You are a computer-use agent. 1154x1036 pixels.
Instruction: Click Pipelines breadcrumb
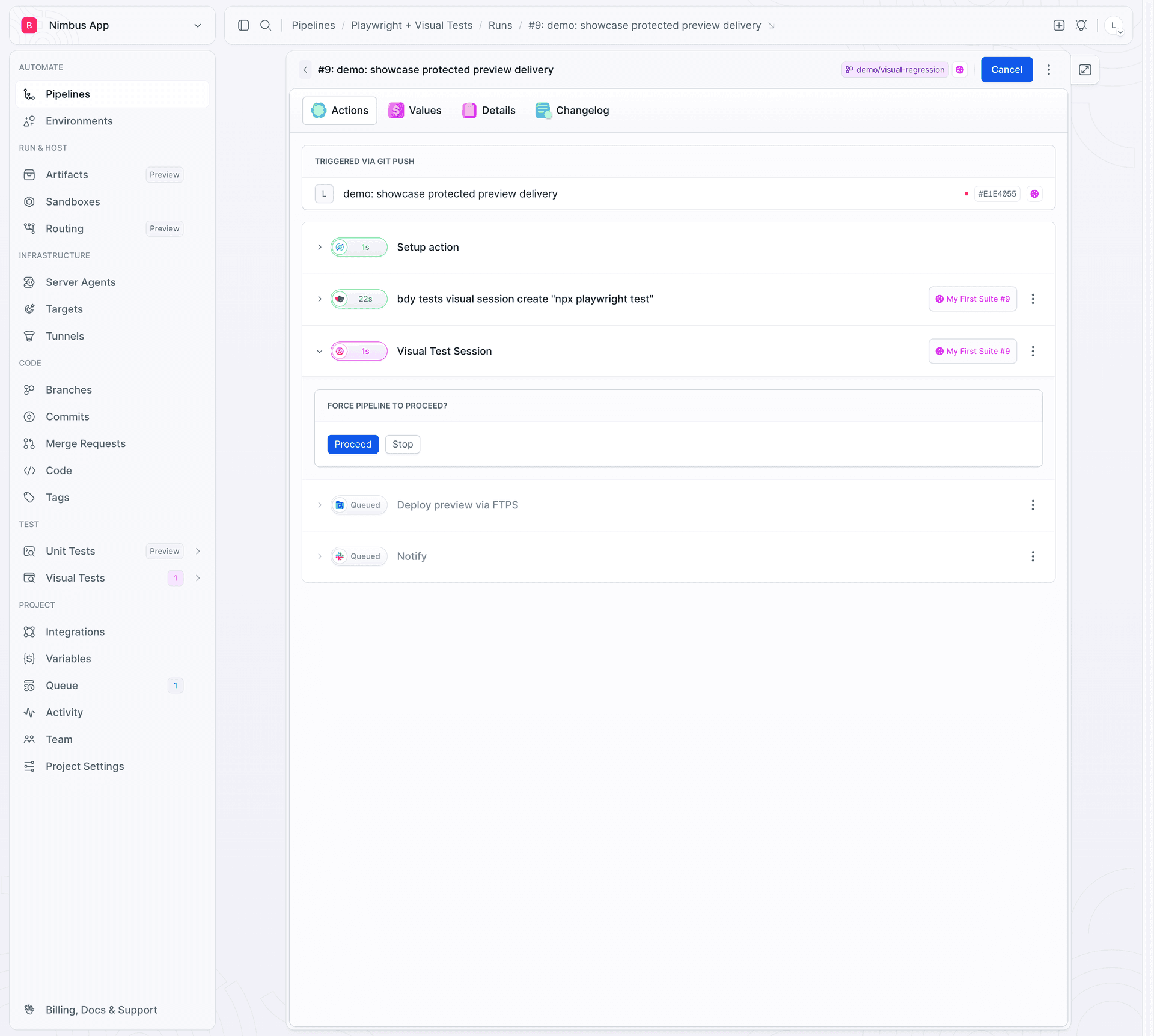pyautogui.click(x=313, y=25)
